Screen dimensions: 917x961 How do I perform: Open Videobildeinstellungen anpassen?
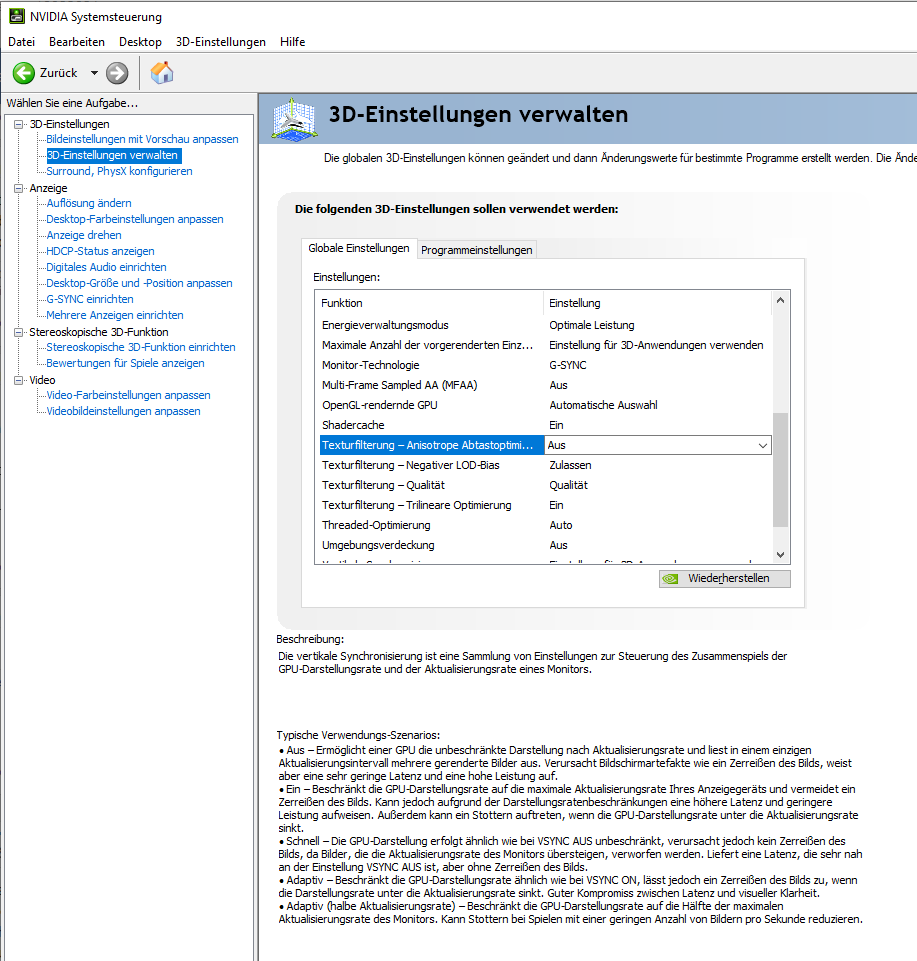pyautogui.click(x=124, y=411)
